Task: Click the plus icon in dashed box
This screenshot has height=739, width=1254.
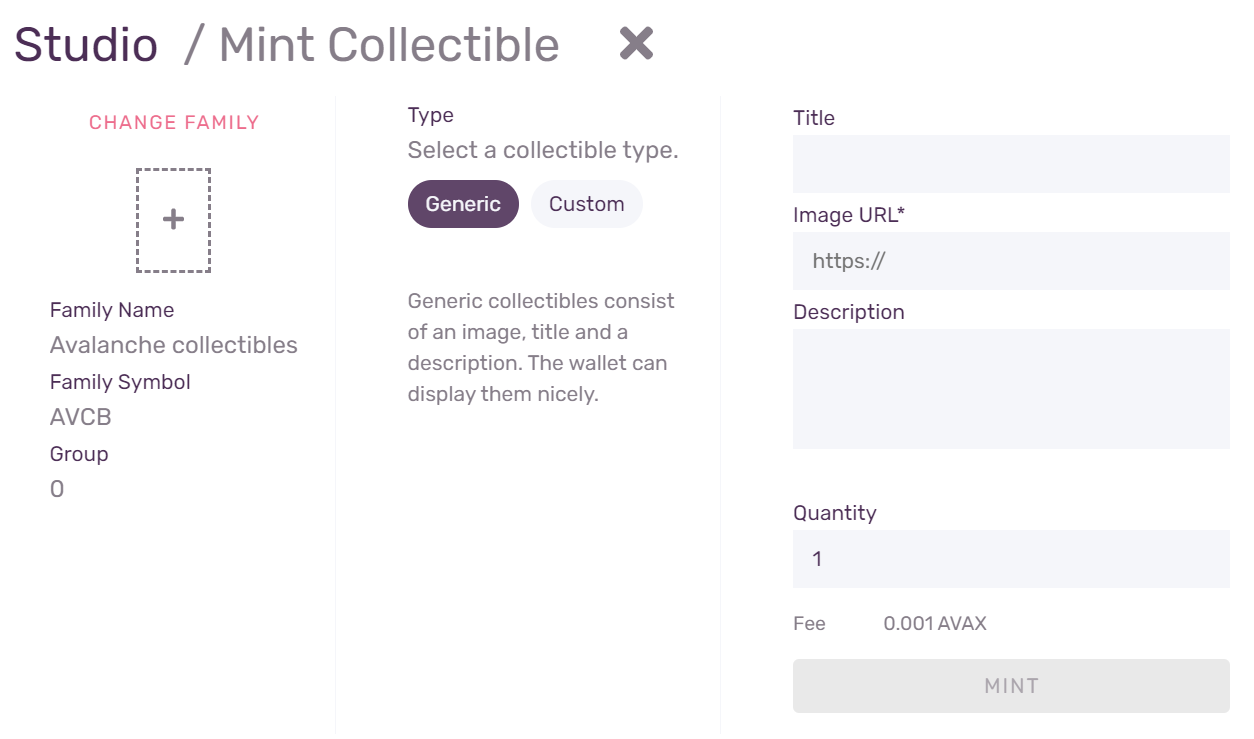Action: click(x=173, y=220)
